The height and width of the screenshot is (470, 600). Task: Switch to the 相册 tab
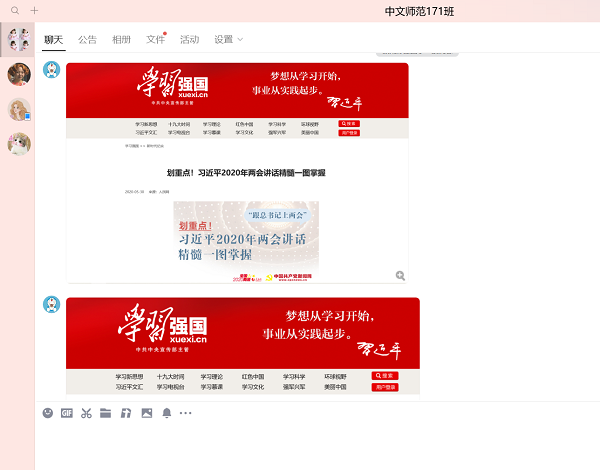[121, 39]
